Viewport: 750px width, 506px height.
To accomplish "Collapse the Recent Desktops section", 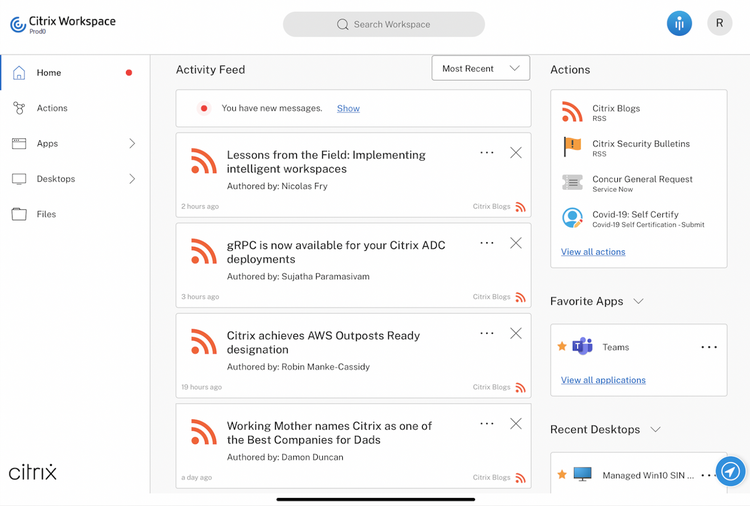I will (655, 429).
